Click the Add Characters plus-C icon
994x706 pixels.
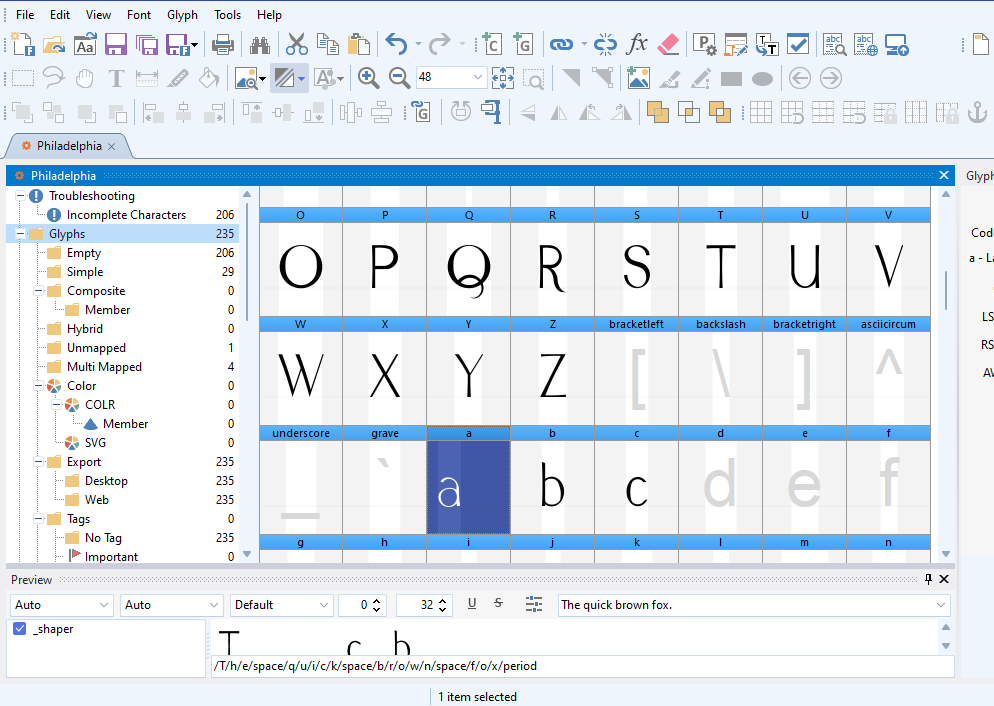click(491, 45)
